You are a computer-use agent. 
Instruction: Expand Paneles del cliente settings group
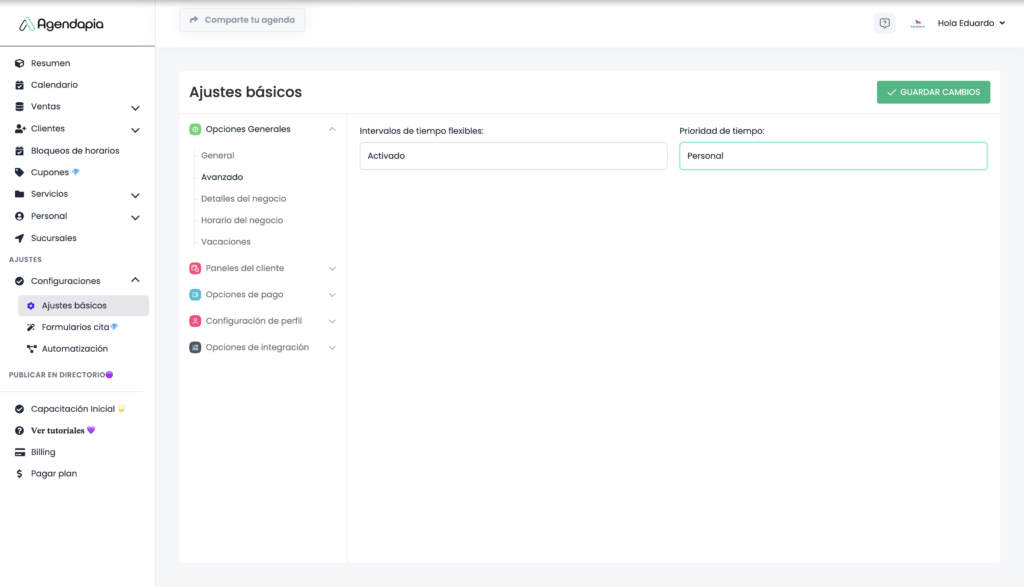[x=332, y=268]
